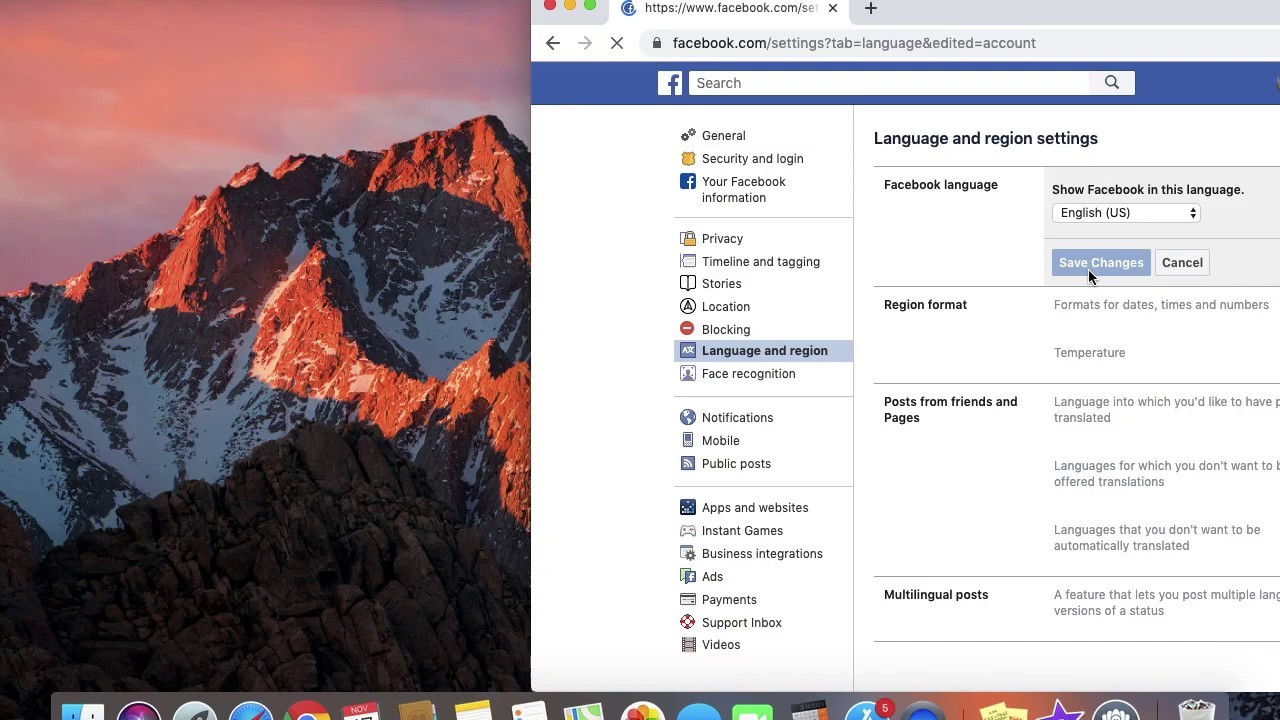Viewport: 1280px width, 720px height.
Task: Click the Cancel button
Action: pos(1182,262)
